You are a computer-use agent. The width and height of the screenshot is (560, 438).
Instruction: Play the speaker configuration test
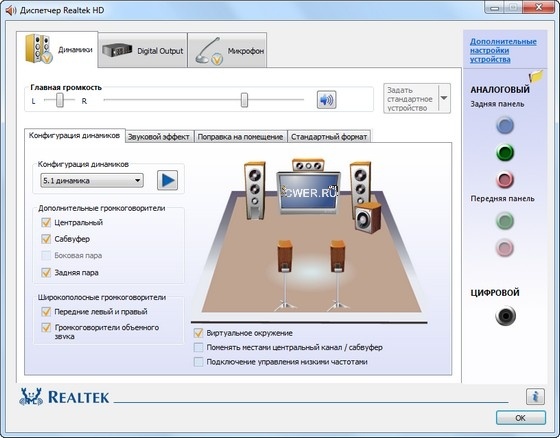(168, 180)
